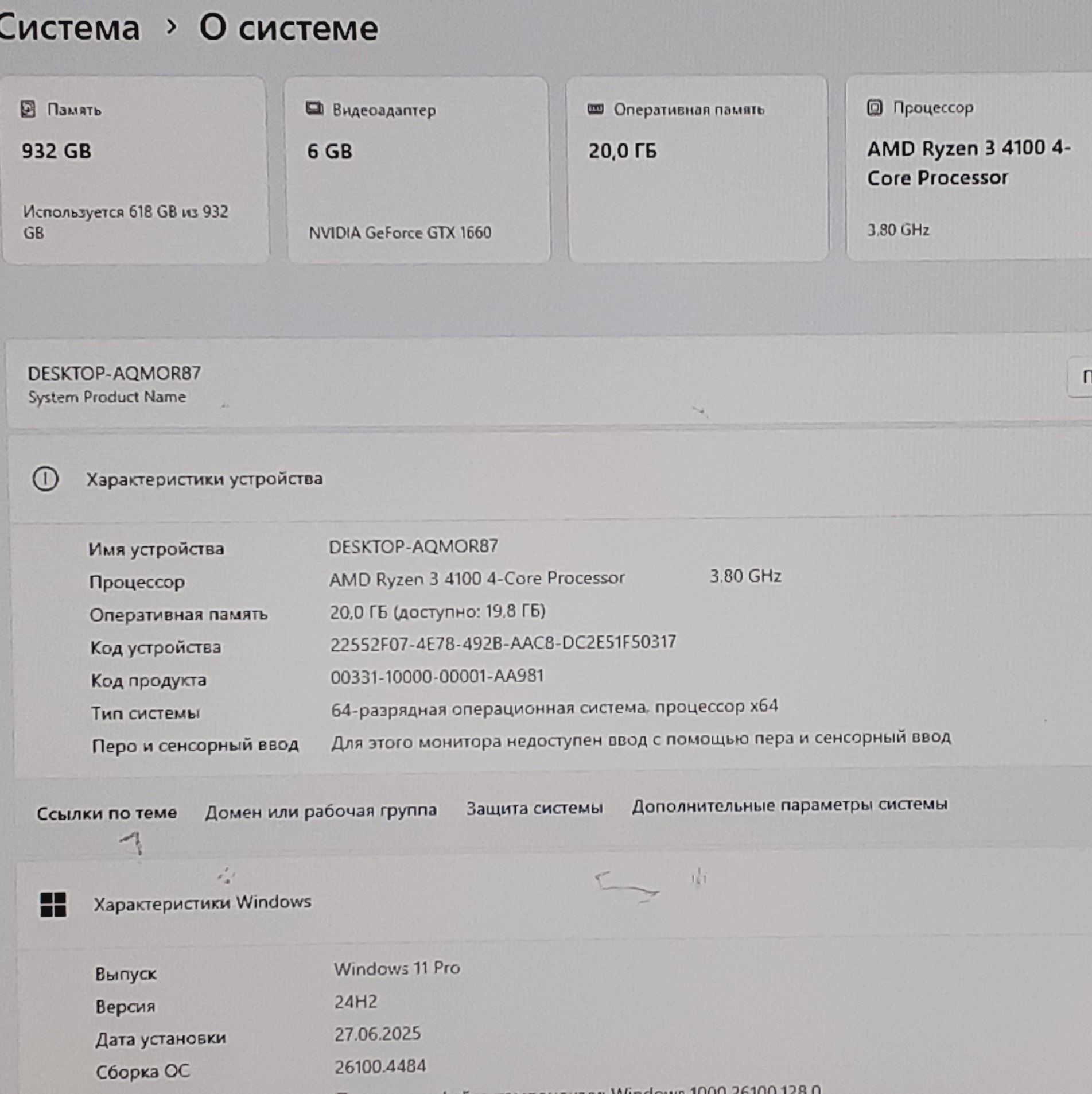Image resolution: width=1092 pixels, height=1094 pixels.
Task: Click the breadcrumb chevron after Система
Action: [x=170, y=26]
